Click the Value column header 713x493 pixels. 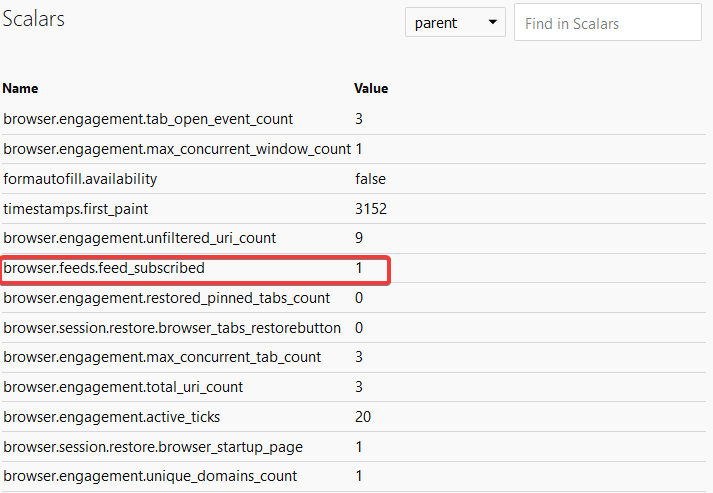coord(371,88)
